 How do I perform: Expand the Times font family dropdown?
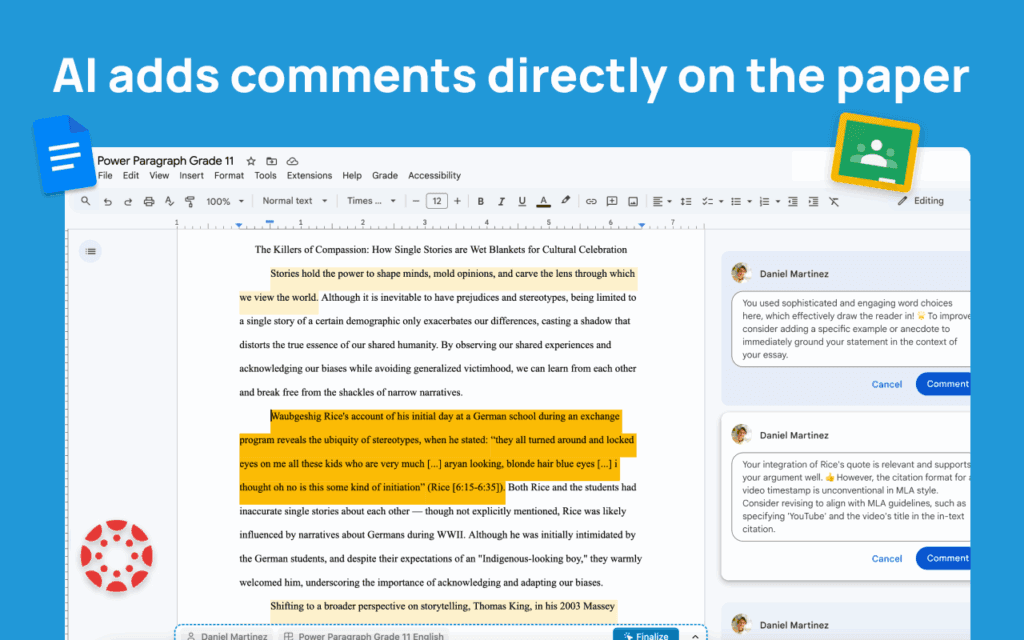(x=371, y=201)
